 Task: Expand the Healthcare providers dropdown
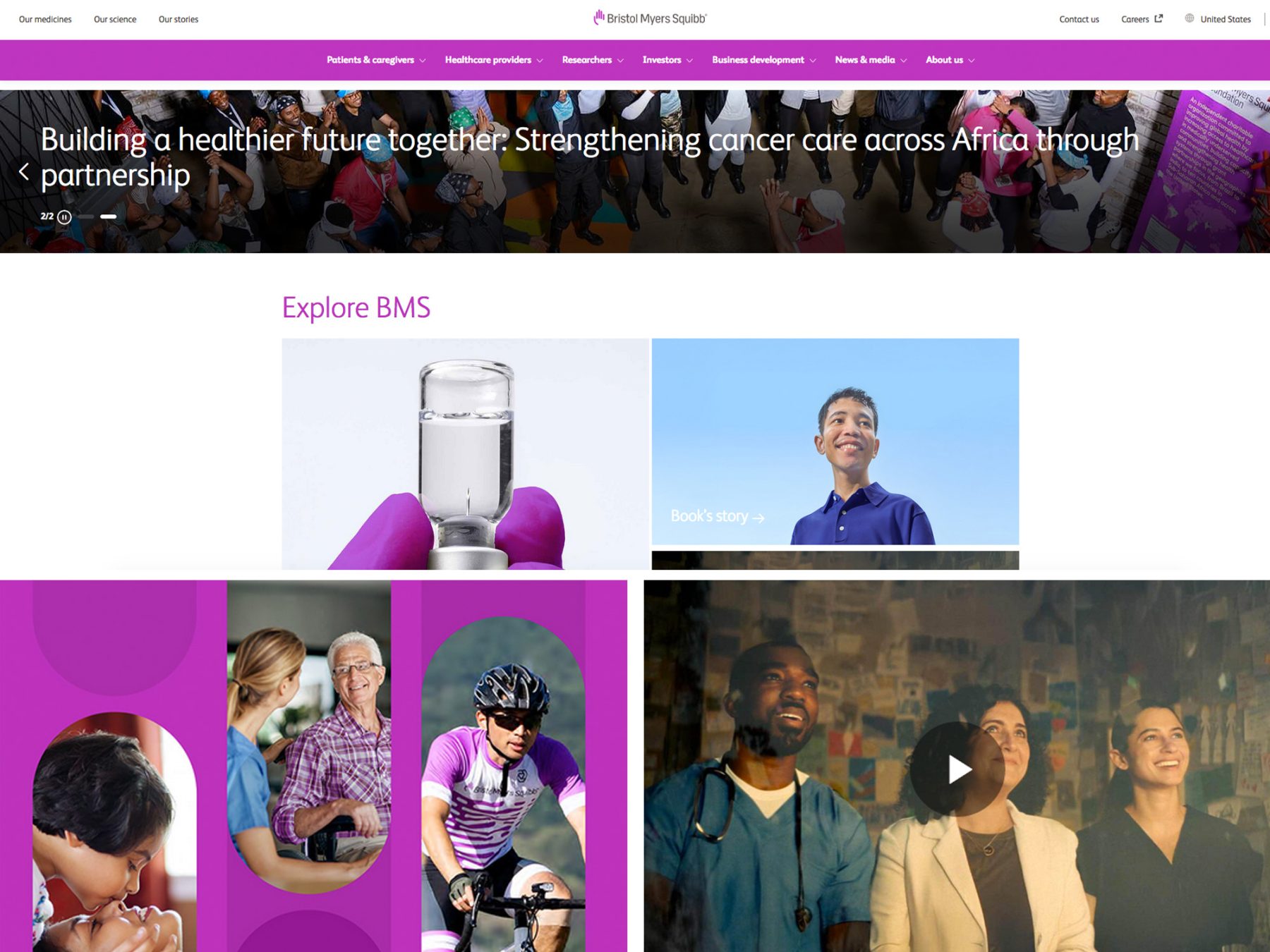pyautogui.click(x=494, y=60)
